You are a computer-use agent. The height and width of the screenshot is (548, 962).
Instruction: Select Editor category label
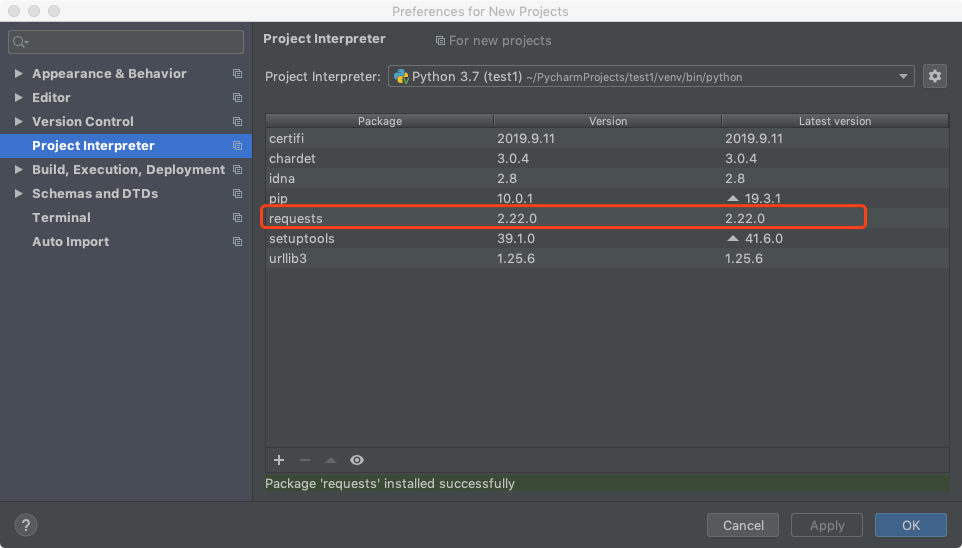(51, 98)
